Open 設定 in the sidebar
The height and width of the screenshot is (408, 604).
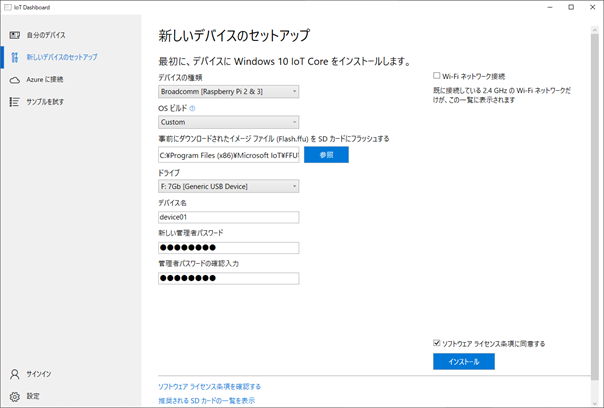click(x=33, y=396)
